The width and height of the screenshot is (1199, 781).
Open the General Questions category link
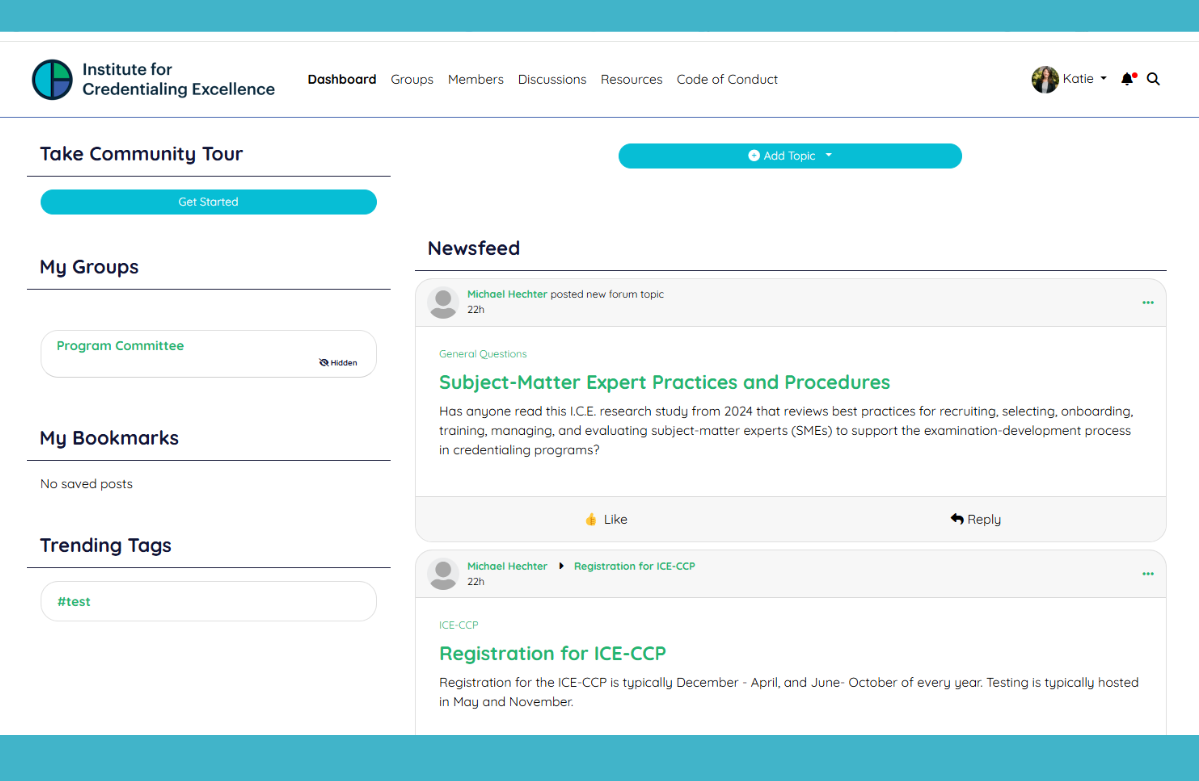[483, 354]
